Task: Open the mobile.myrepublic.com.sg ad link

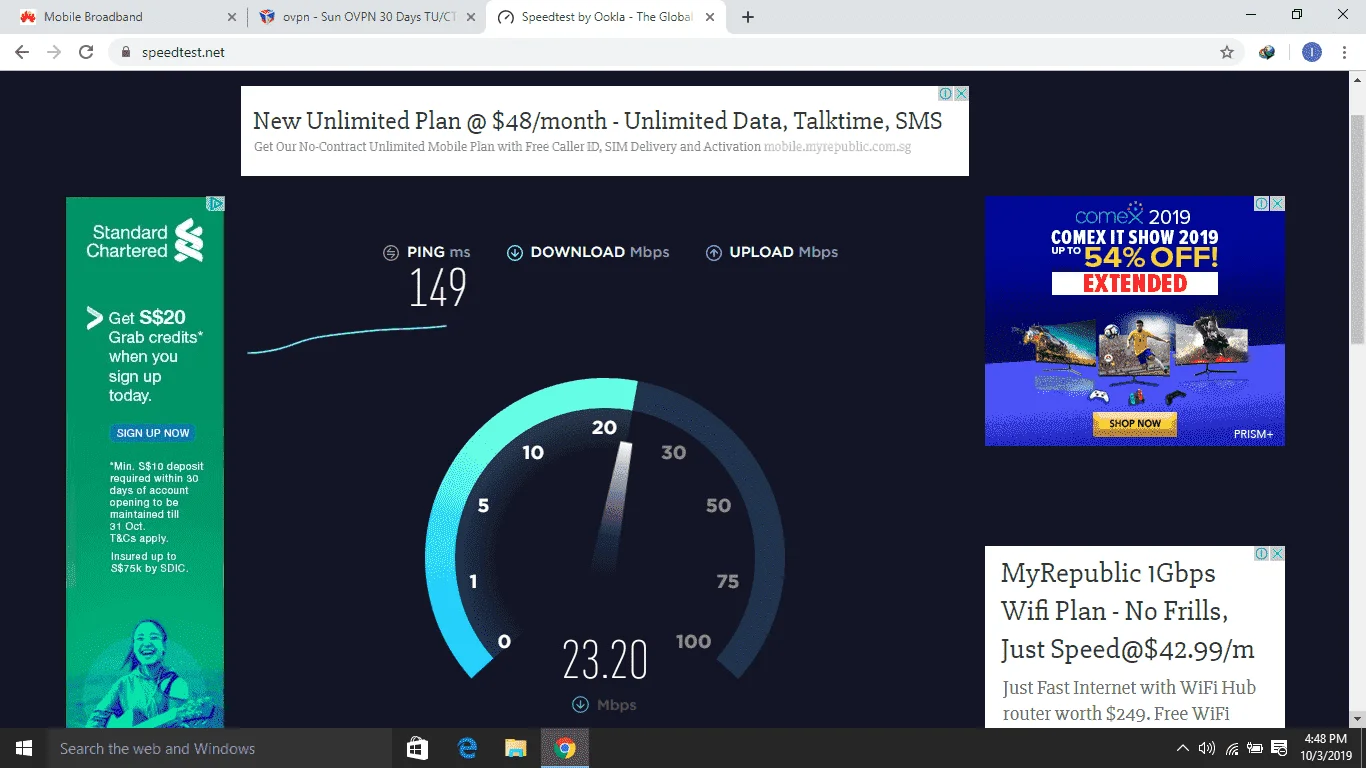Action: tap(837, 147)
